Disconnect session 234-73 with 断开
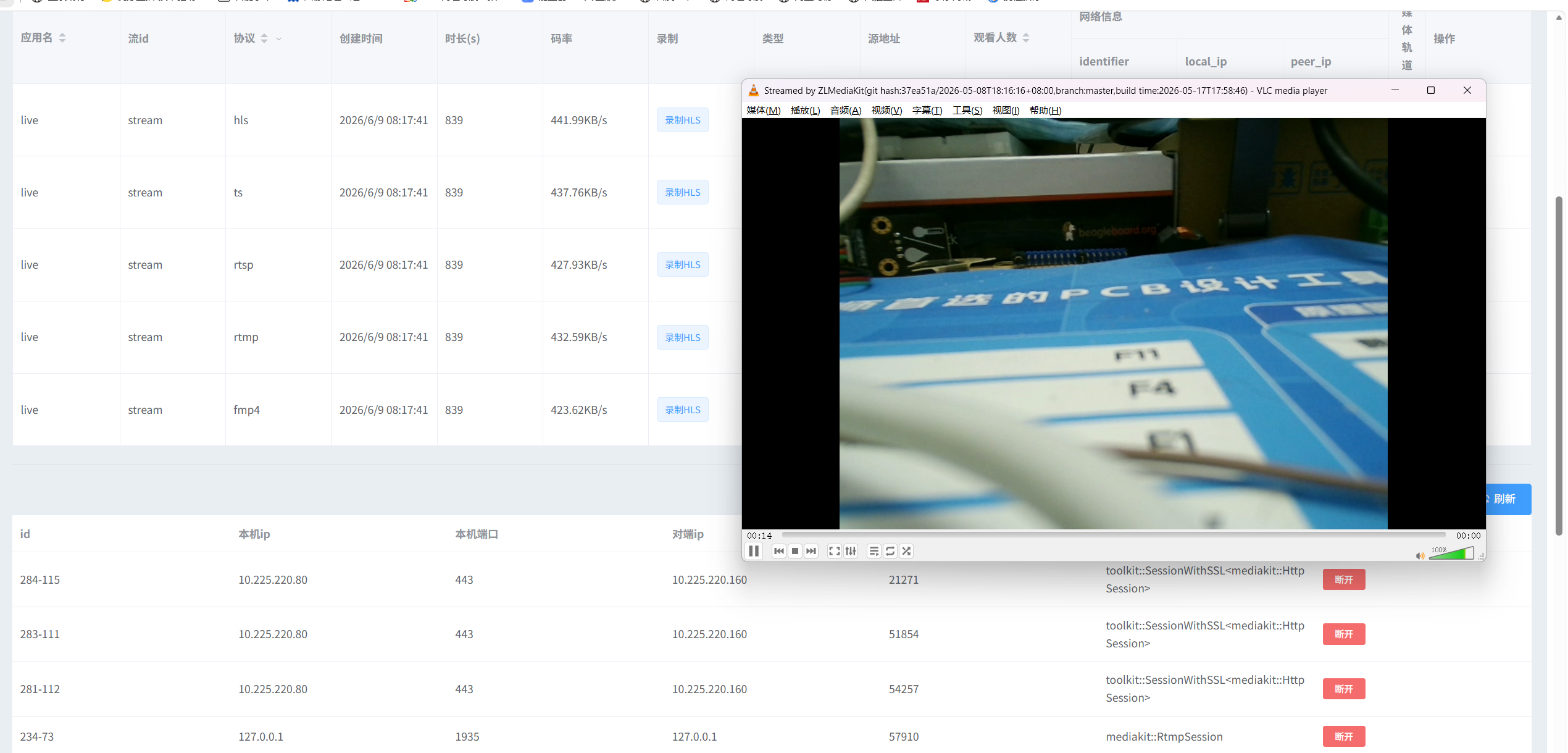The width and height of the screenshot is (1568, 753). (x=1343, y=736)
